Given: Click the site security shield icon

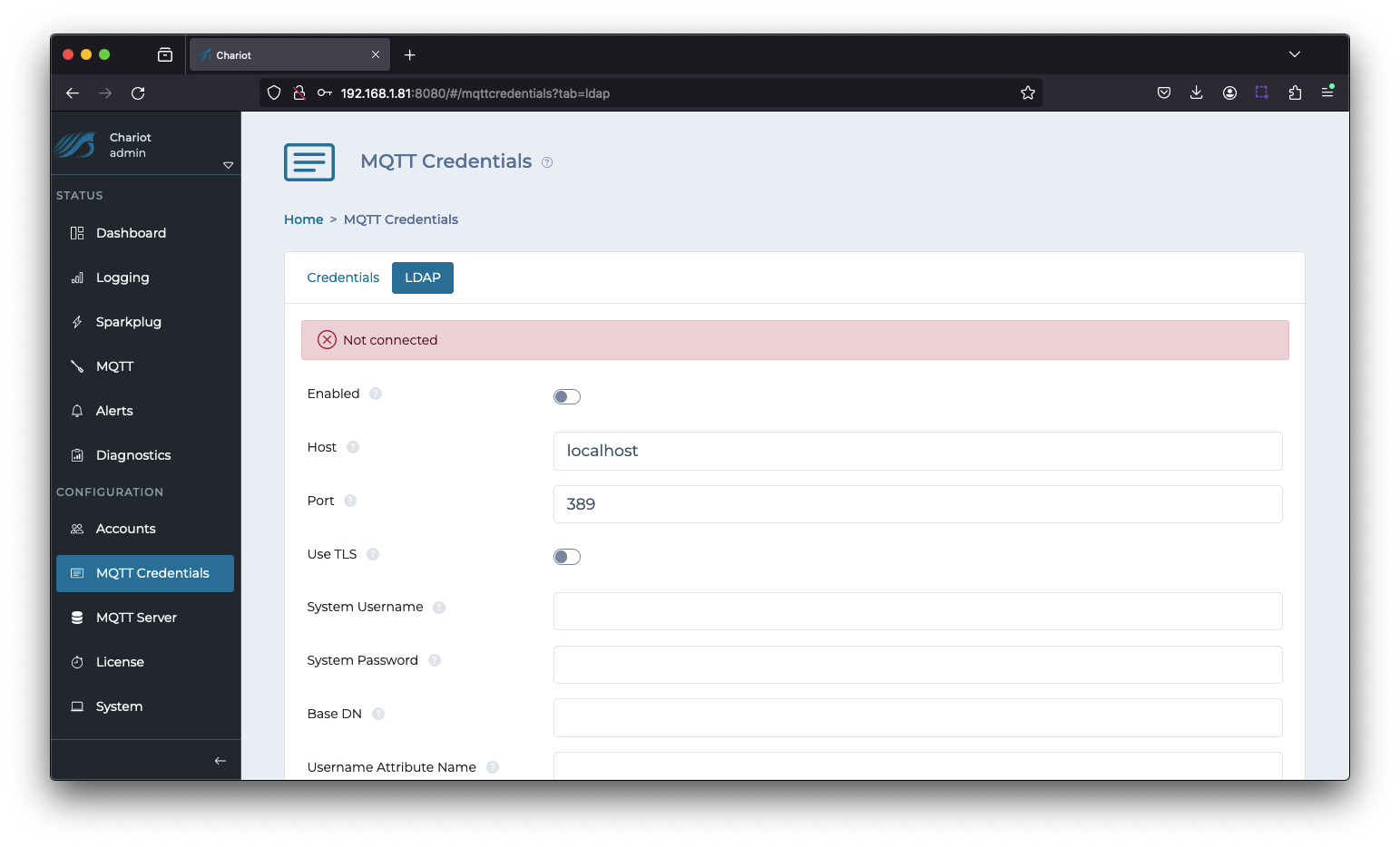Looking at the screenshot, I should 274,93.
